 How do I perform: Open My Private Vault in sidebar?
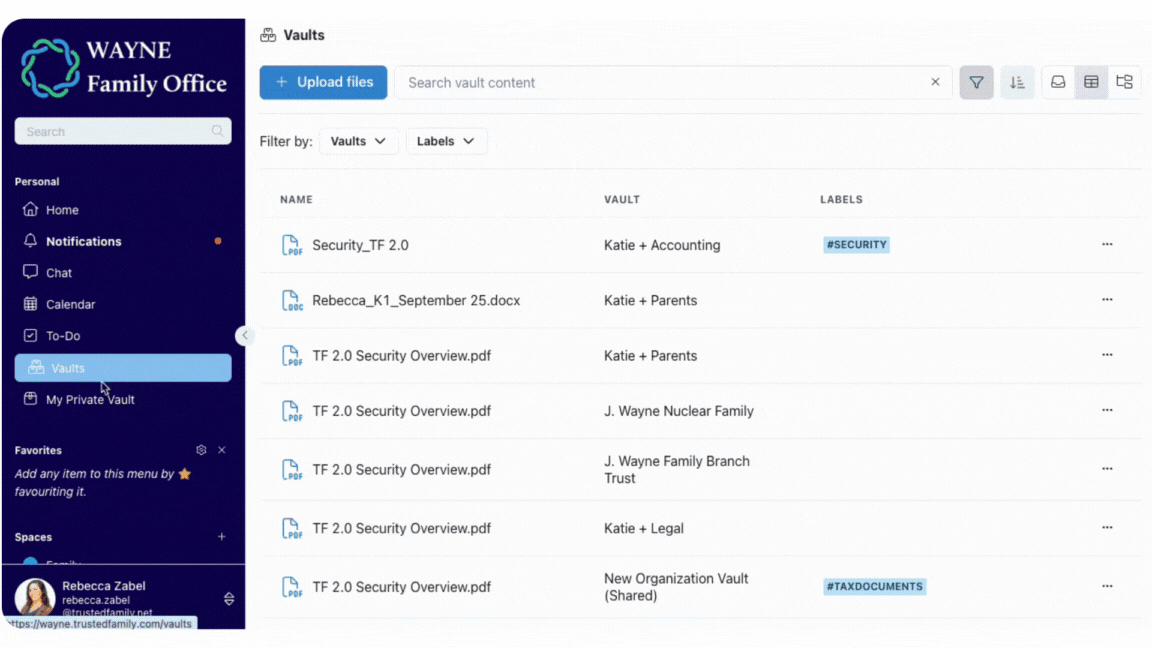[x=90, y=400]
